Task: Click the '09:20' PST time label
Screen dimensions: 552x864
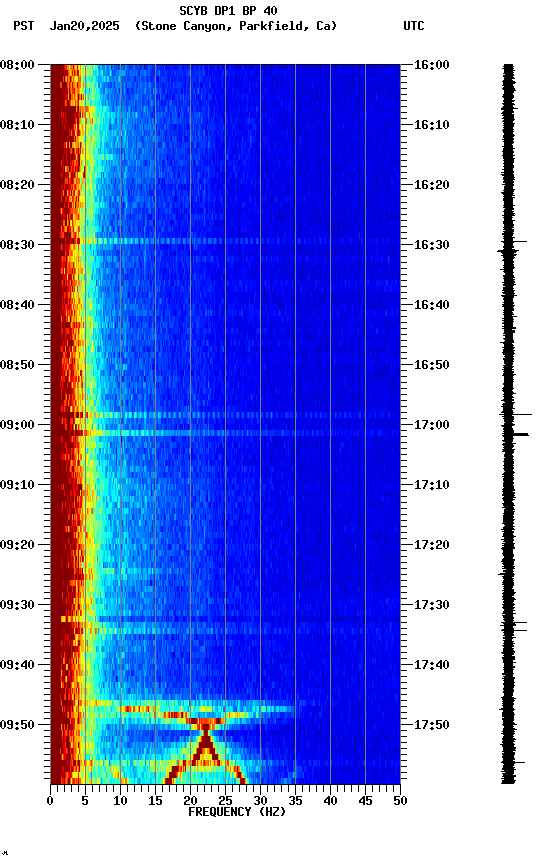Action: 17,546
